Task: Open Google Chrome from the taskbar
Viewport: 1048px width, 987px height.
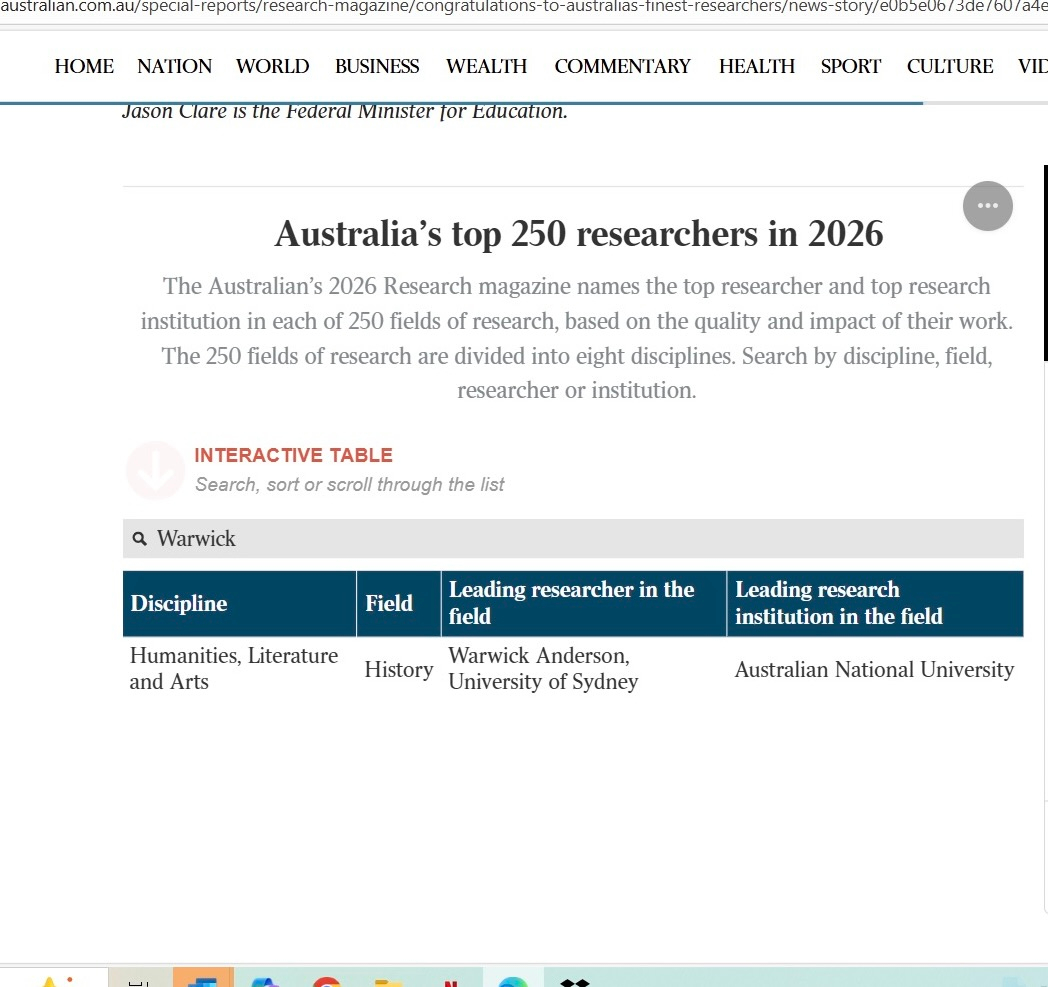Action: click(x=327, y=981)
